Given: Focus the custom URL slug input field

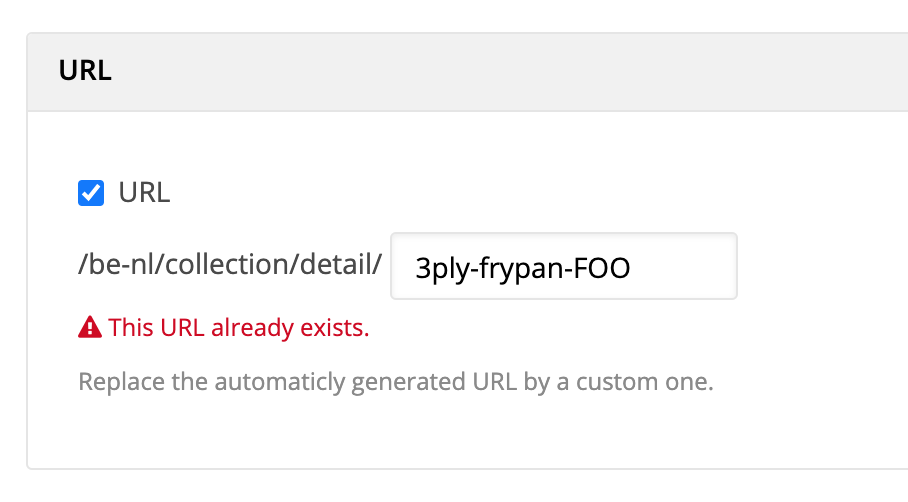Looking at the screenshot, I should (563, 267).
